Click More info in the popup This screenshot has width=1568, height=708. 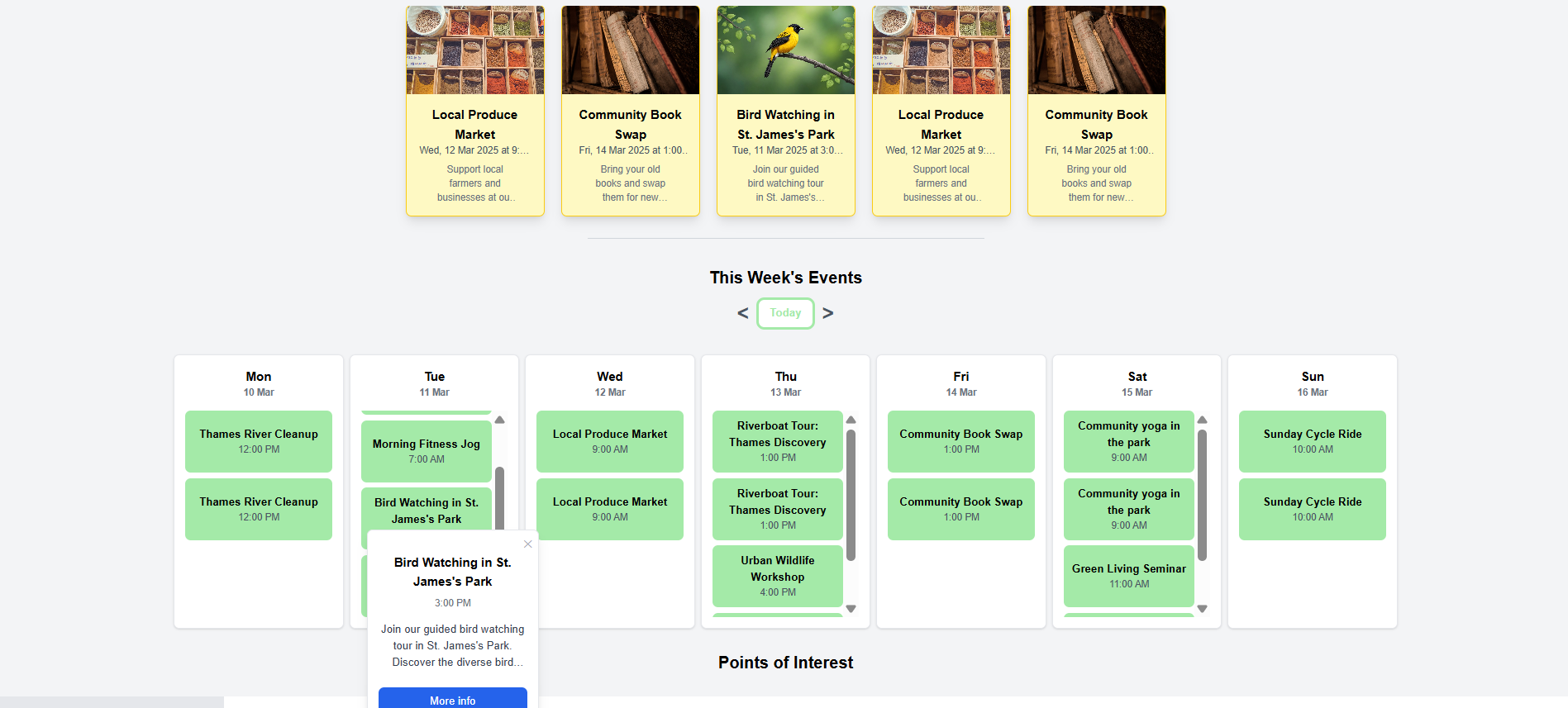(x=452, y=699)
